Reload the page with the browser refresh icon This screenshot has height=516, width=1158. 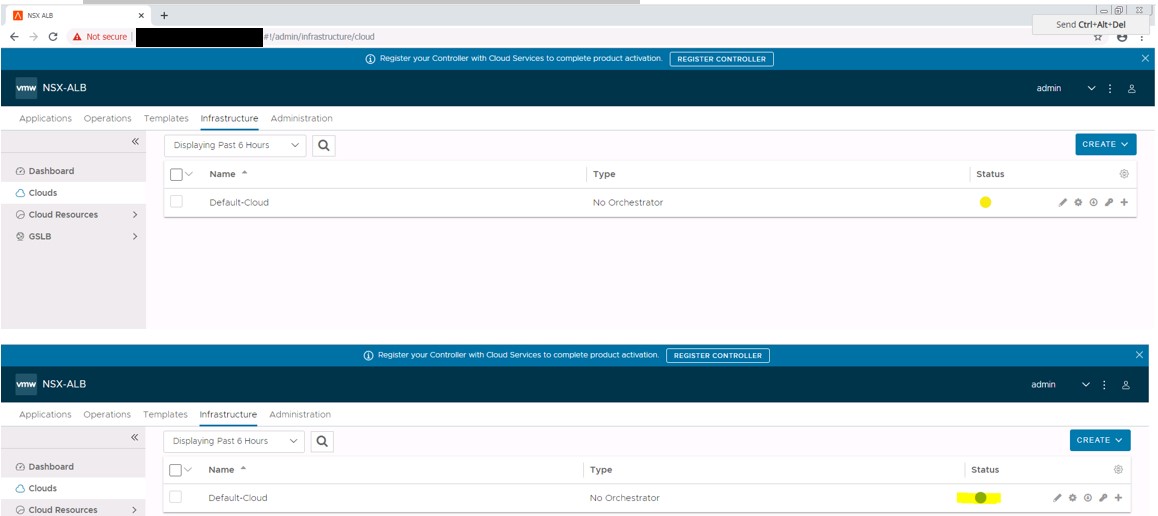coord(53,36)
